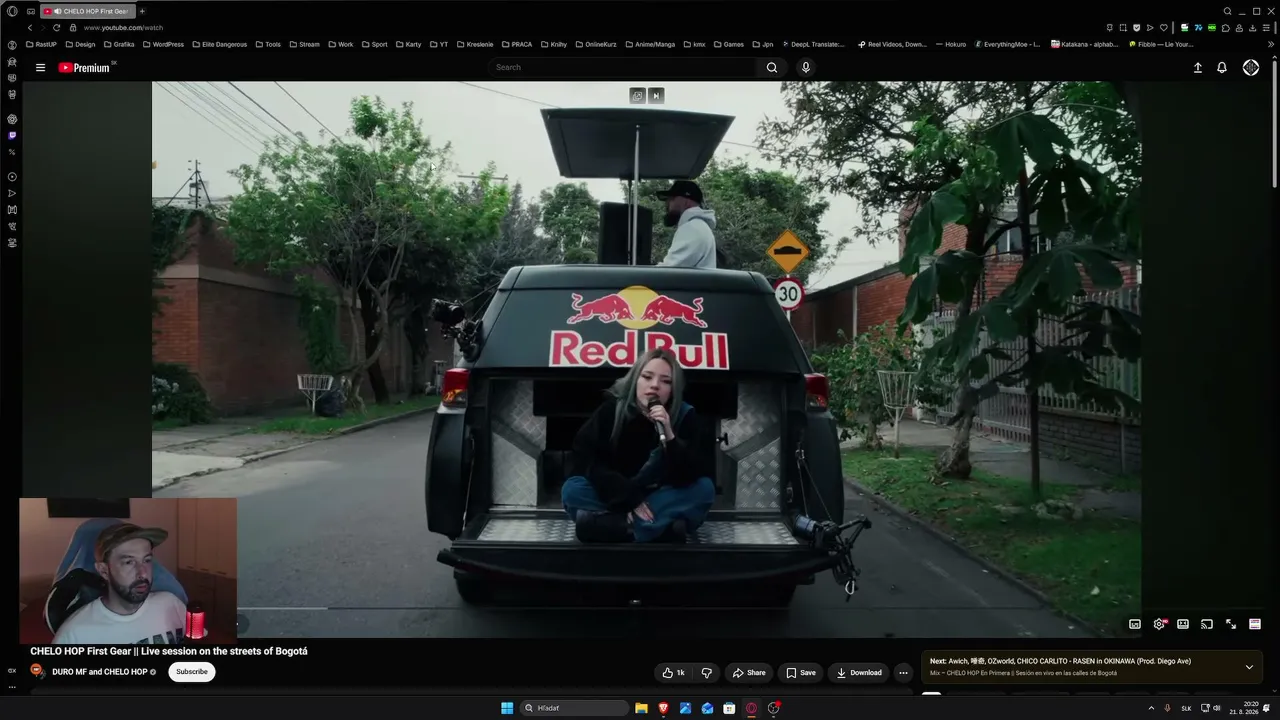Click into the YouTube search field
Screen dimensions: 1280x720
[622, 67]
